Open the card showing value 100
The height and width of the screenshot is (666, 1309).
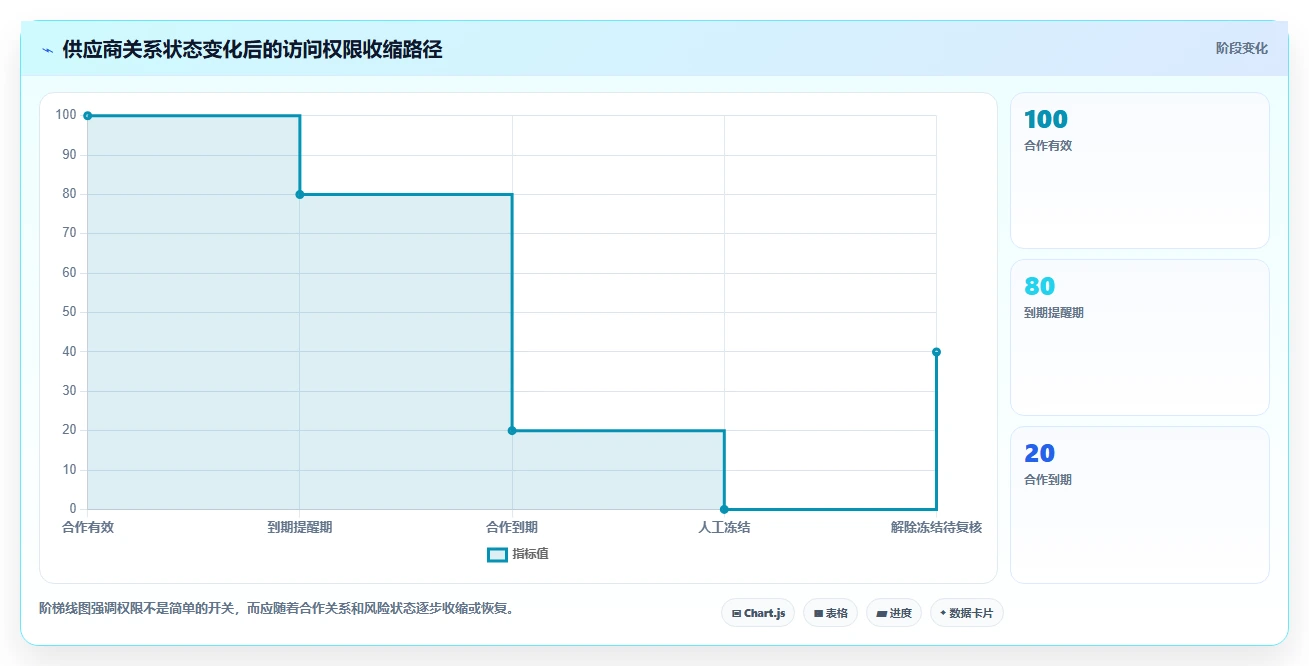(x=1140, y=170)
